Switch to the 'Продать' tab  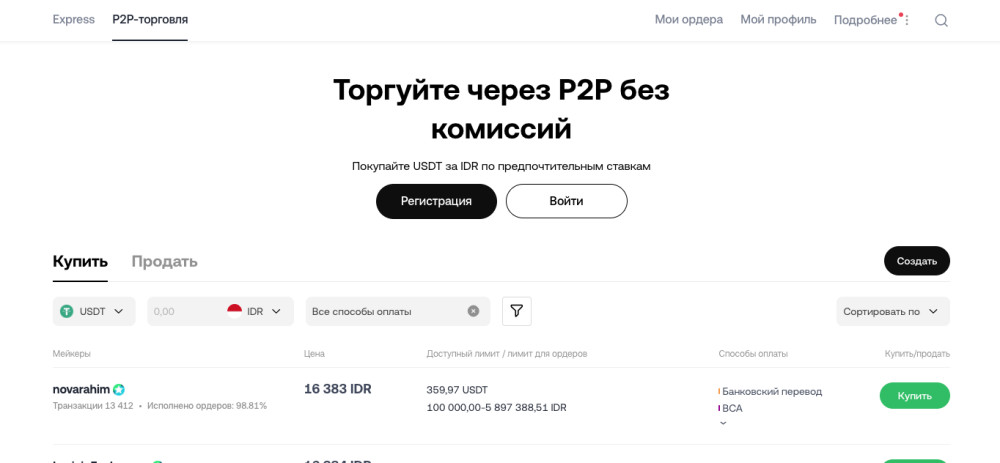point(164,261)
